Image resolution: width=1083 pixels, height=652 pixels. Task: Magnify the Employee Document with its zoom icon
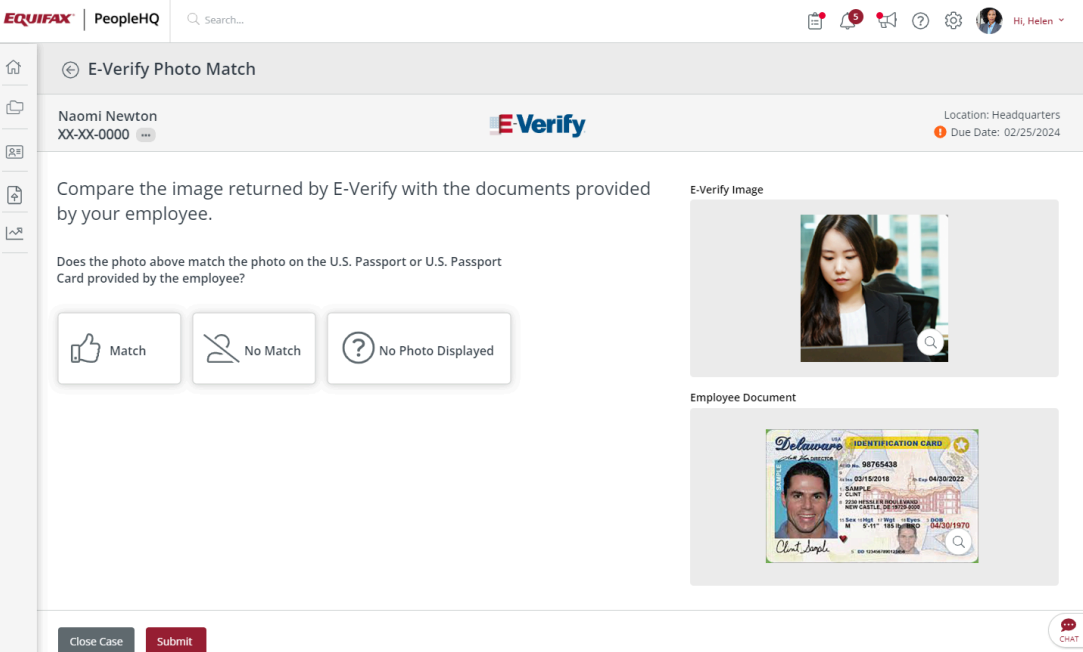[958, 541]
